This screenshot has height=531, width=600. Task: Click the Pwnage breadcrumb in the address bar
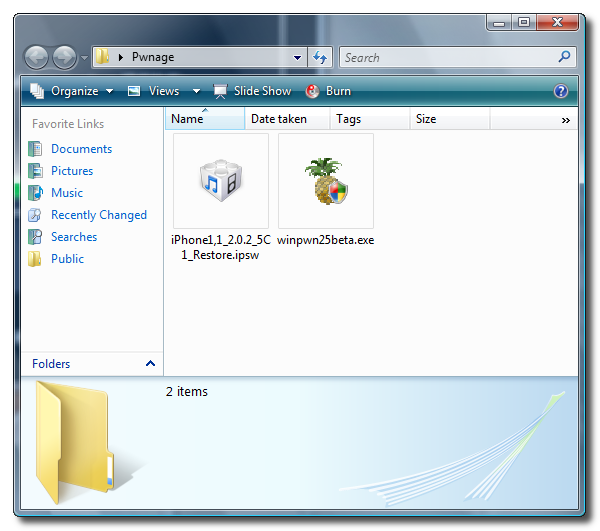[153, 57]
